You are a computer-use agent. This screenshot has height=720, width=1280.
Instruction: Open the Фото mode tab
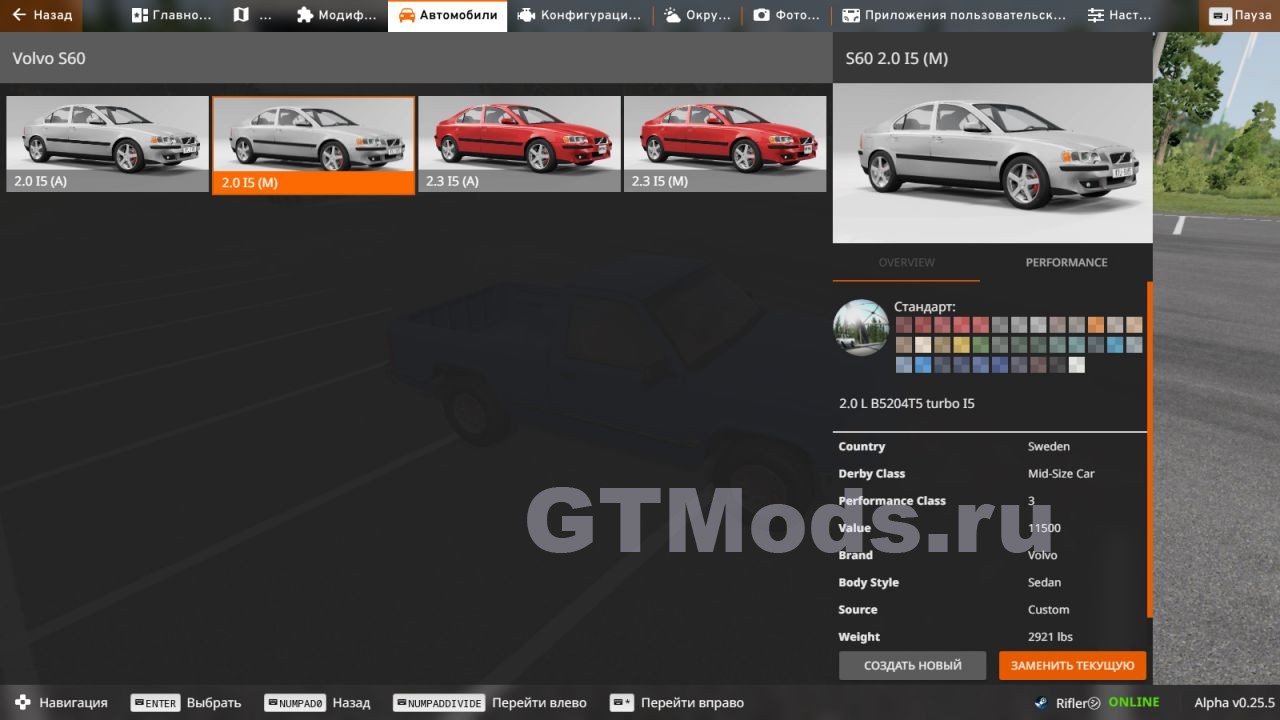786,15
